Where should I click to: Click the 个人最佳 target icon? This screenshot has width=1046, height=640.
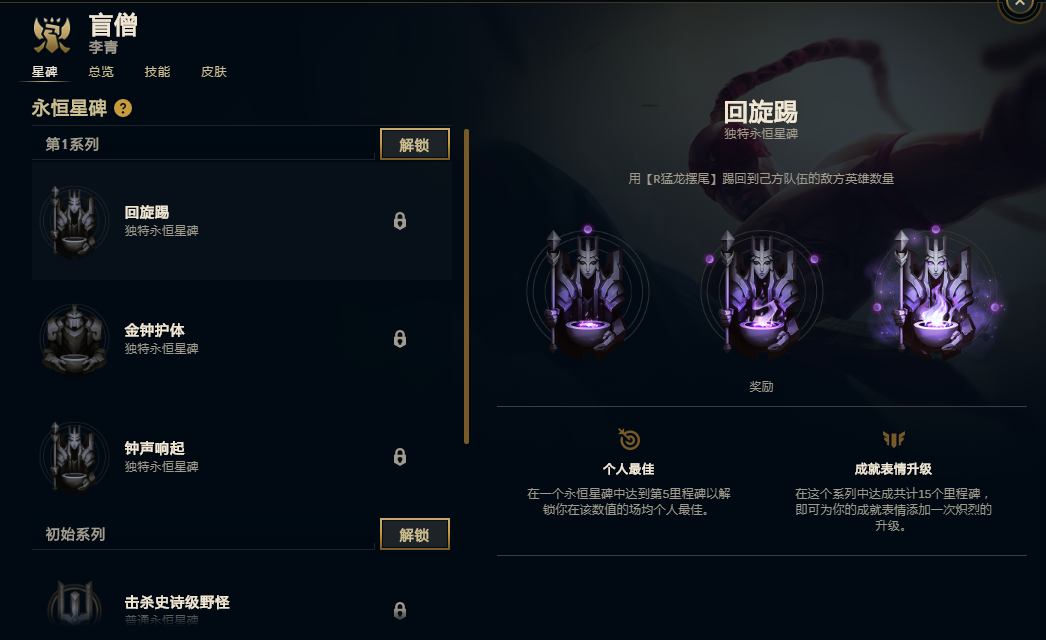tap(628, 439)
